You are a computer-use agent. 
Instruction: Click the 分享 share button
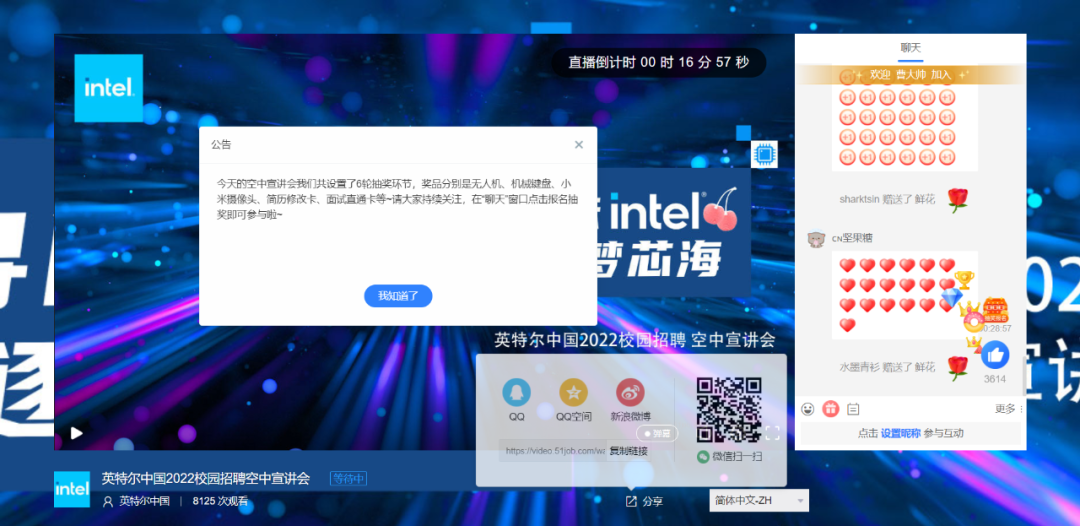pyautogui.click(x=644, y=501)
